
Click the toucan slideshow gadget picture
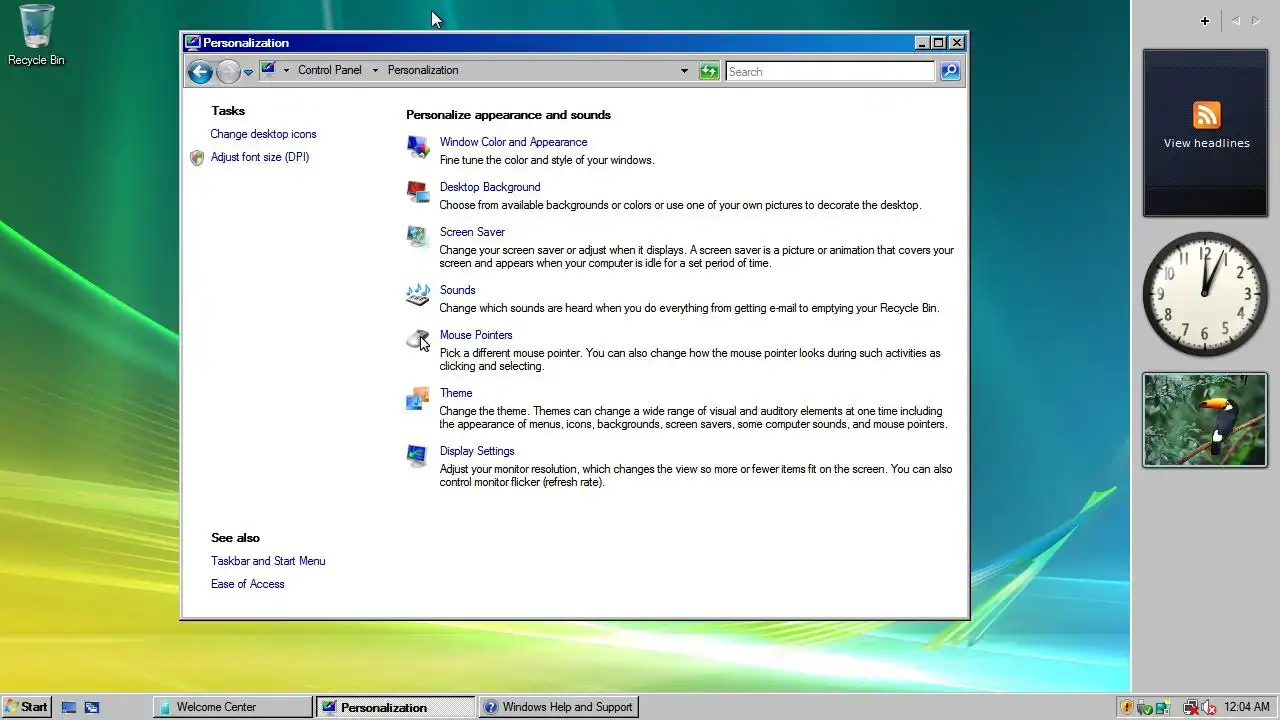click(x=1205, y=420)
